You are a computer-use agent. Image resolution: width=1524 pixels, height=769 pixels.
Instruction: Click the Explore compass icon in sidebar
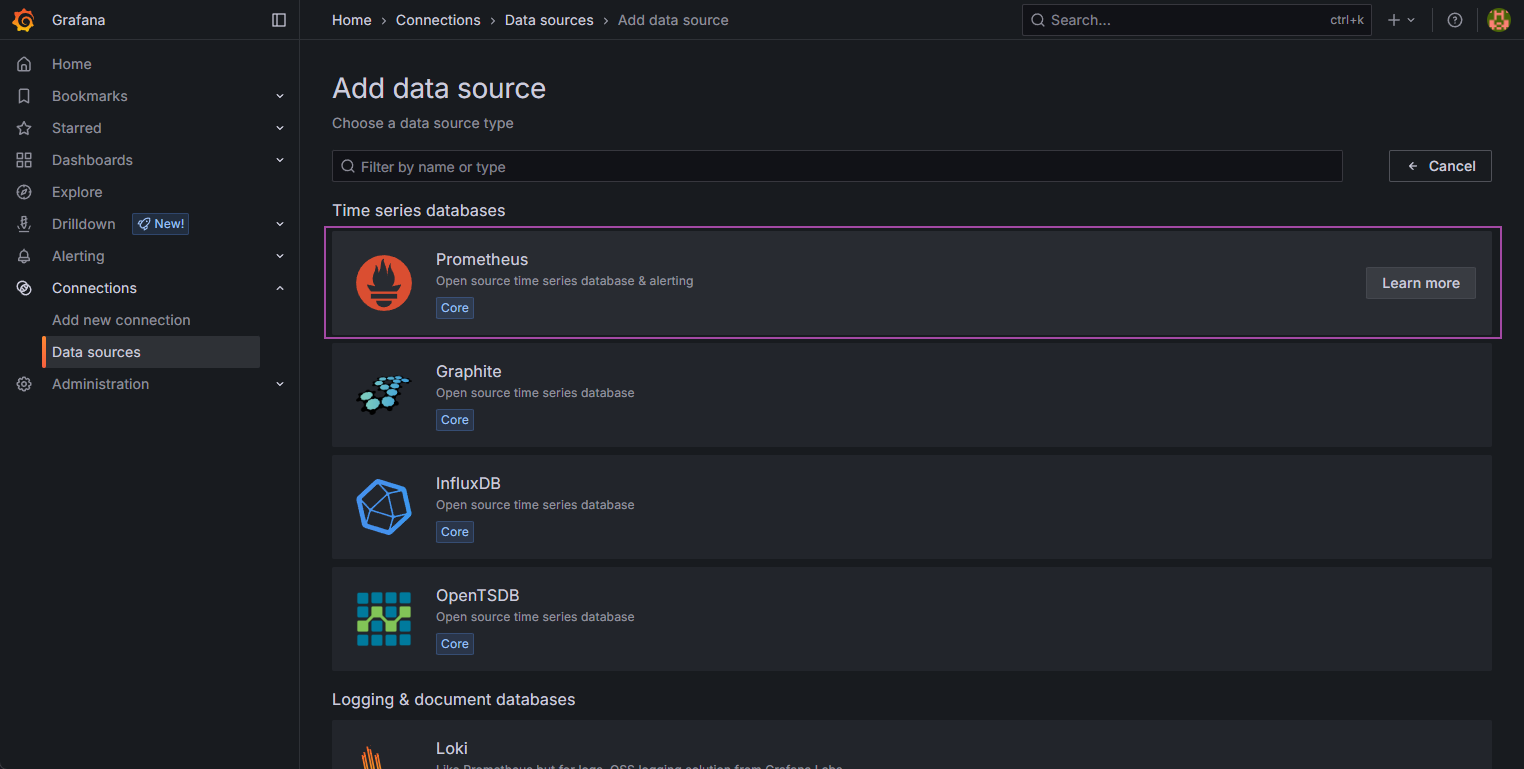pos(24,192)
